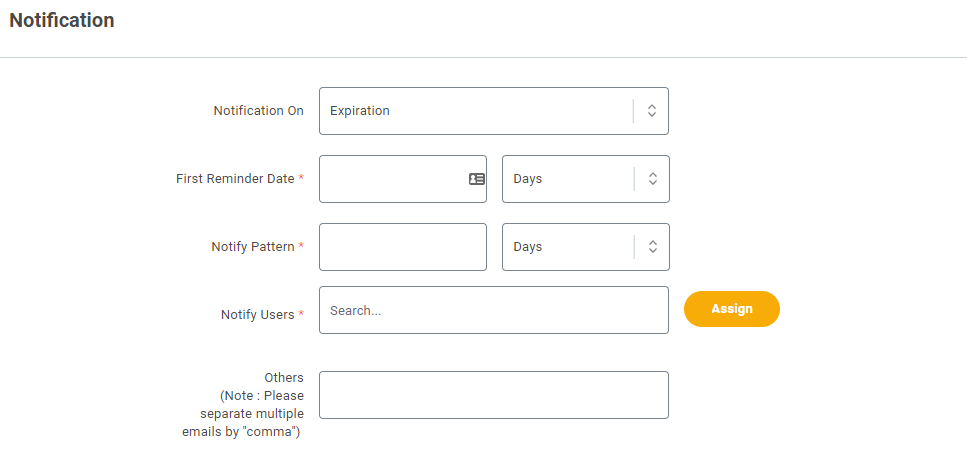Click the up-down chevron icon beside Expiration
This screenshot has height=453, width=967.
(652, 111)
